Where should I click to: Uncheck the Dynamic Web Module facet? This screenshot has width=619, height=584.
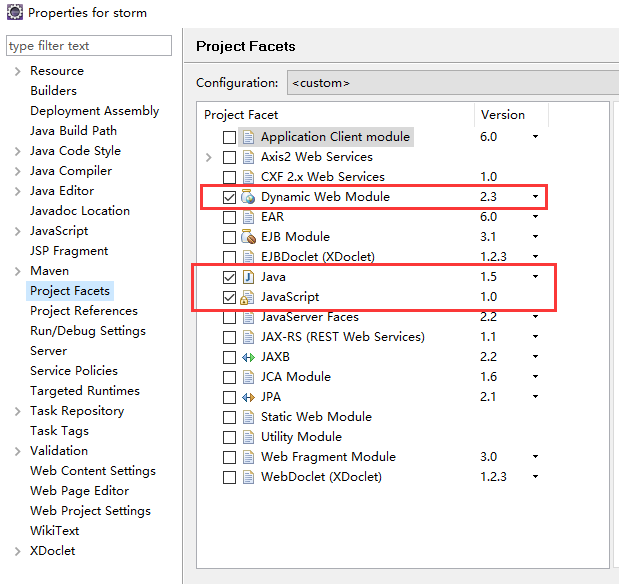pos(229,197)
